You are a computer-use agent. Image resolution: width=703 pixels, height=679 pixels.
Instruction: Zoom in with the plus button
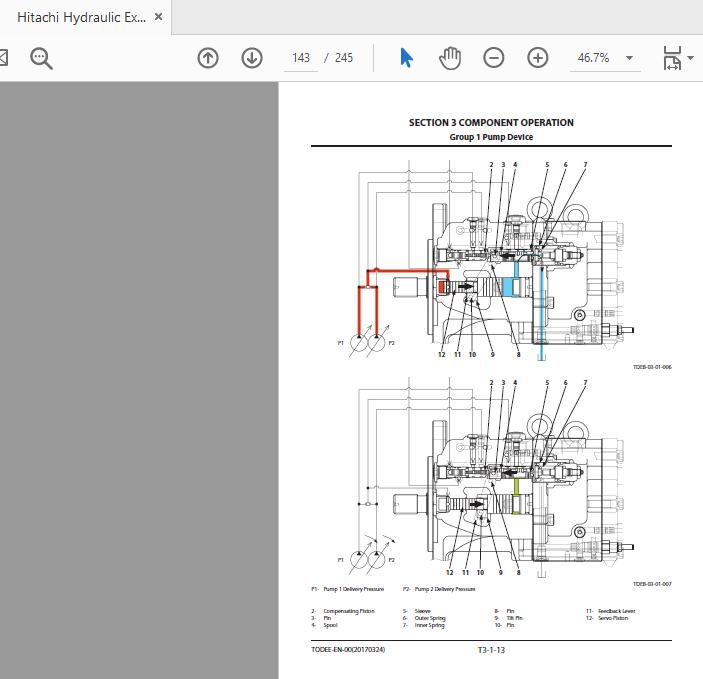coord(538,58)
